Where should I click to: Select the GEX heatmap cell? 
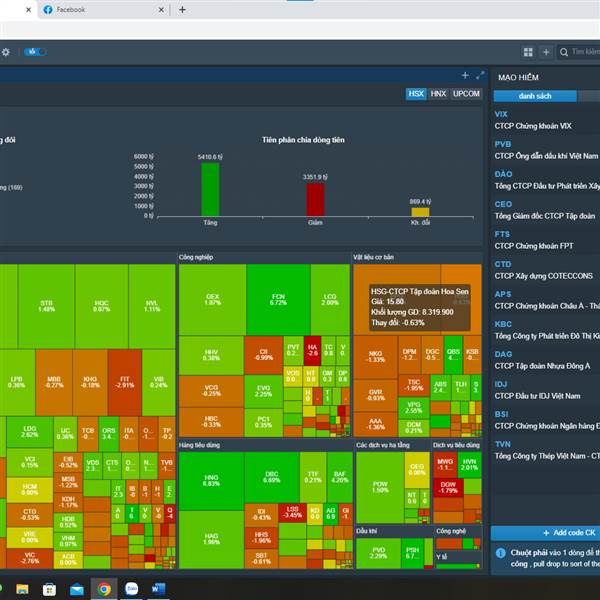click(x=212, y=300)
